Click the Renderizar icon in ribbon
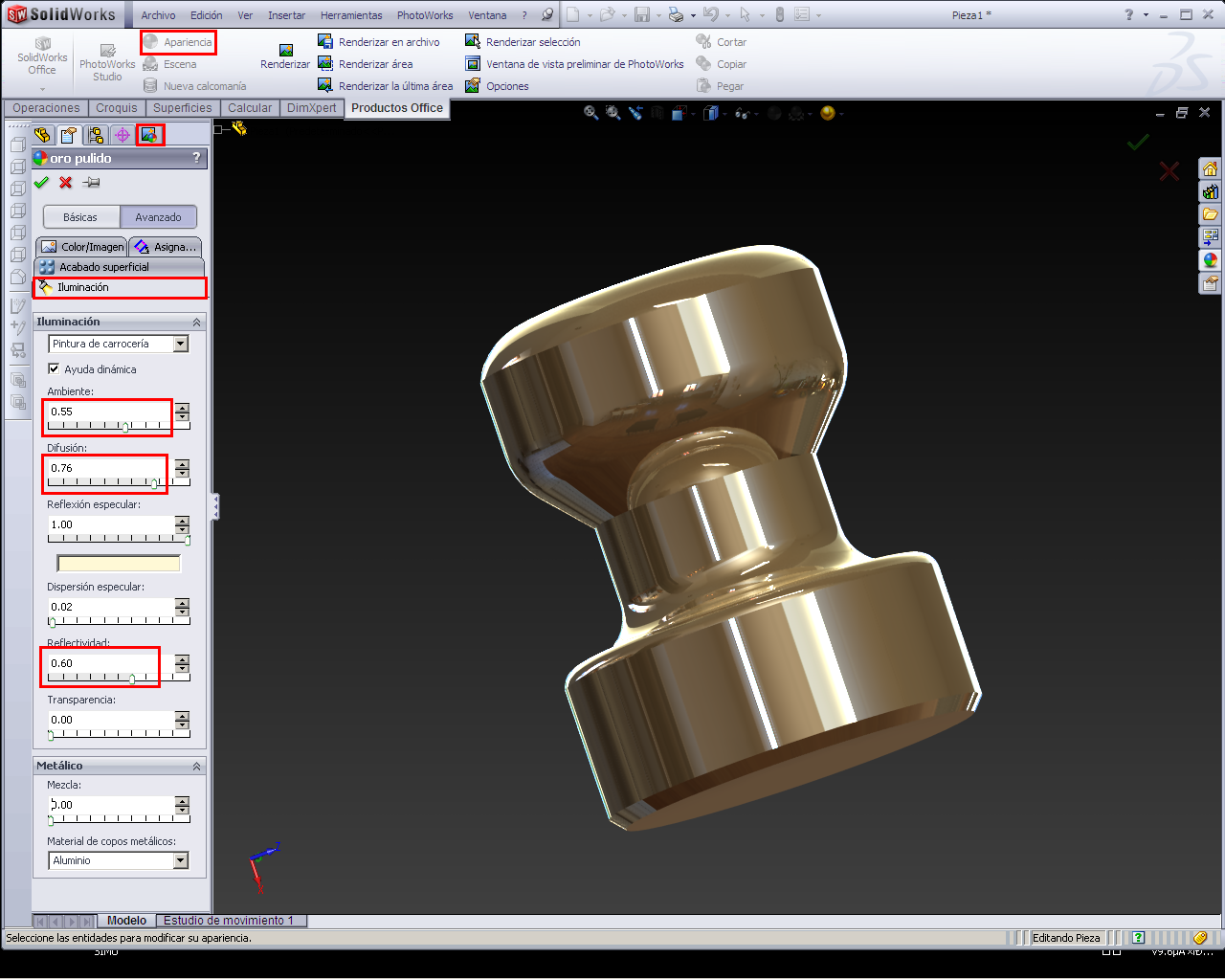 tap(285, 50)
